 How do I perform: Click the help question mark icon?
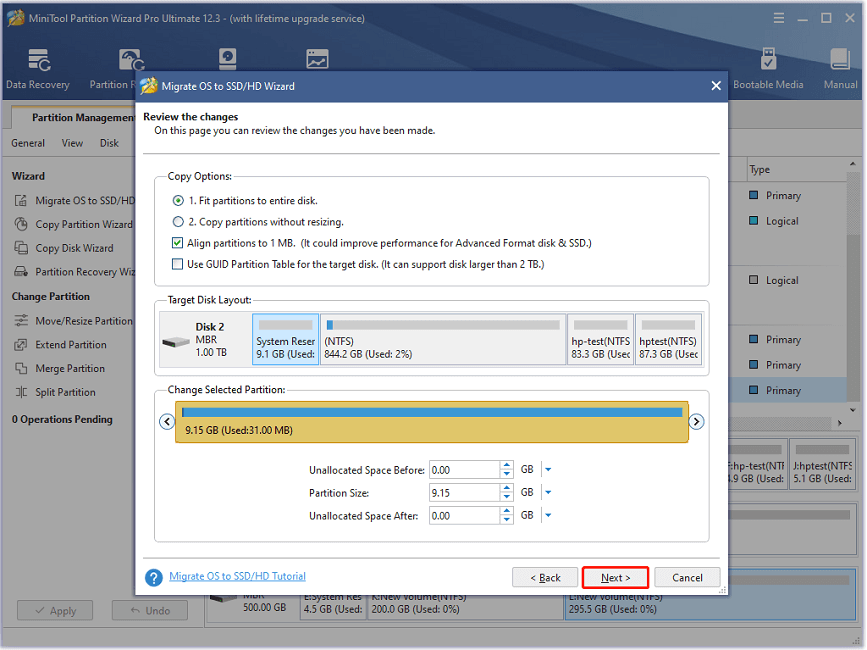click(151, 576)
